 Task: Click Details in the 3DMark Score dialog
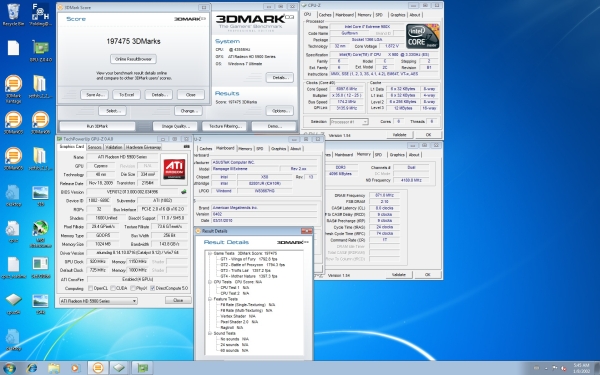[158, 95]
